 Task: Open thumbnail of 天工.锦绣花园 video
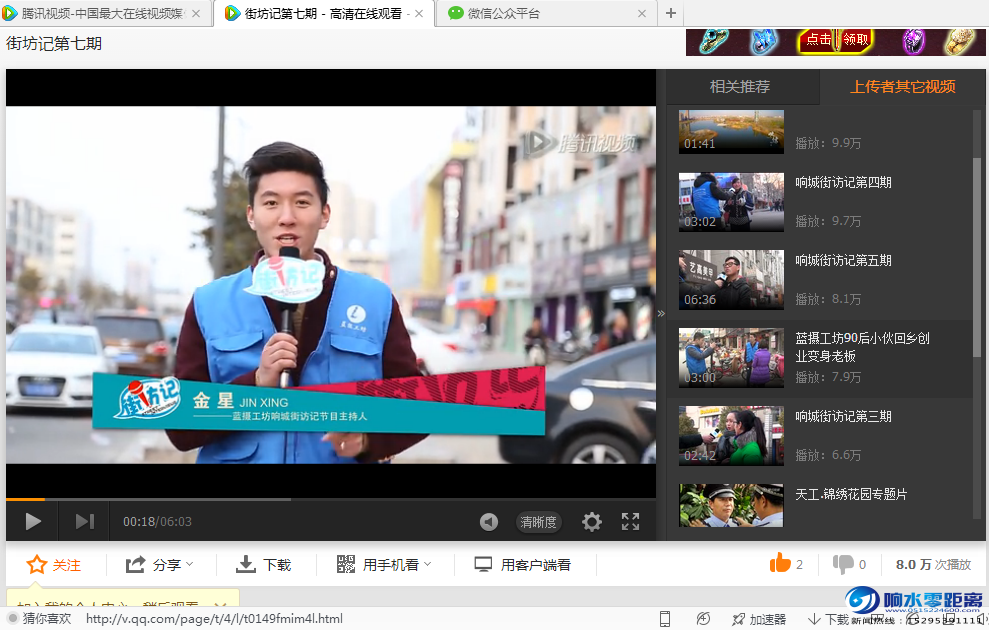coord(731,505)
